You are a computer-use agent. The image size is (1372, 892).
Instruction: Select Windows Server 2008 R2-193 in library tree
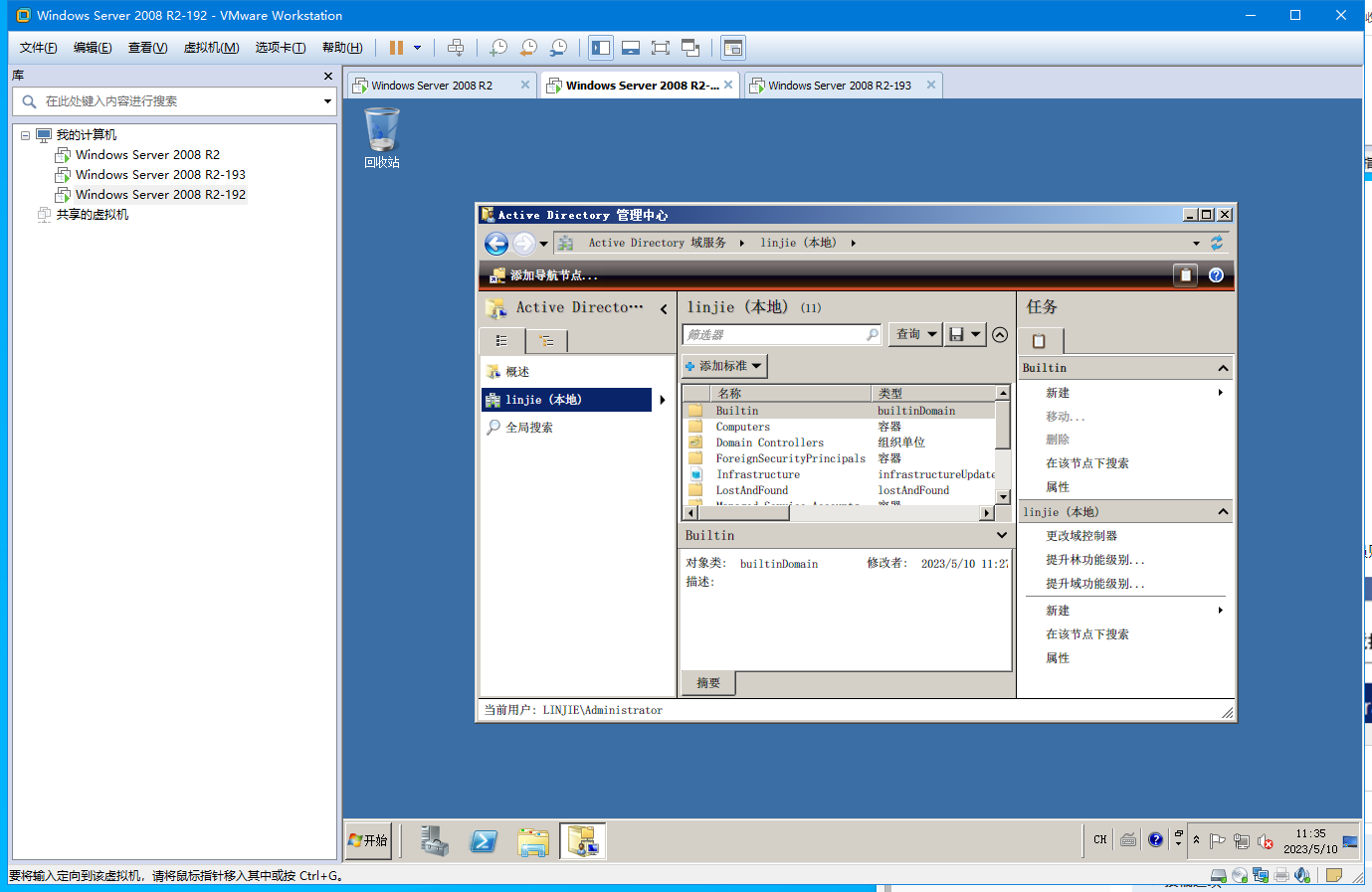tap(160, 175)
